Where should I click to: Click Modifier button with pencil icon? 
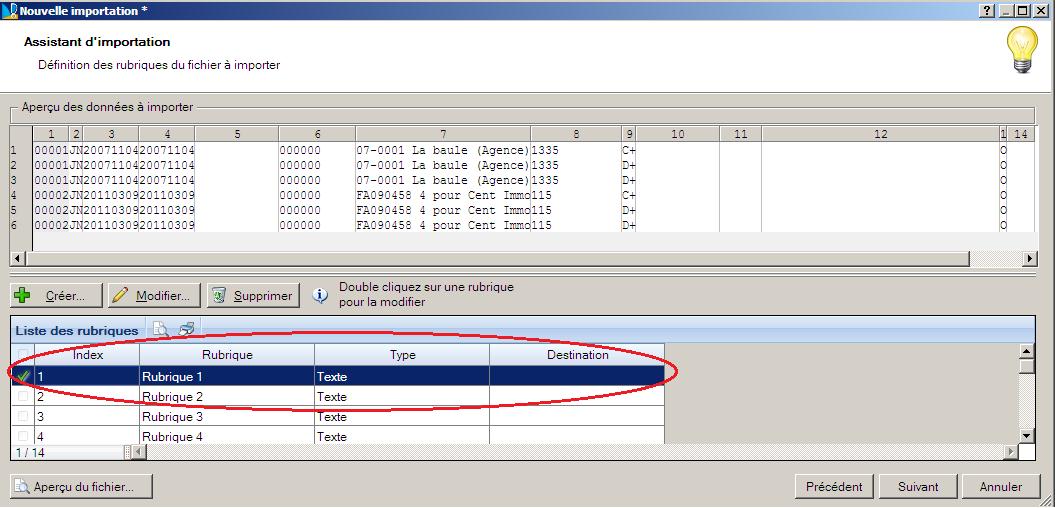155,295
